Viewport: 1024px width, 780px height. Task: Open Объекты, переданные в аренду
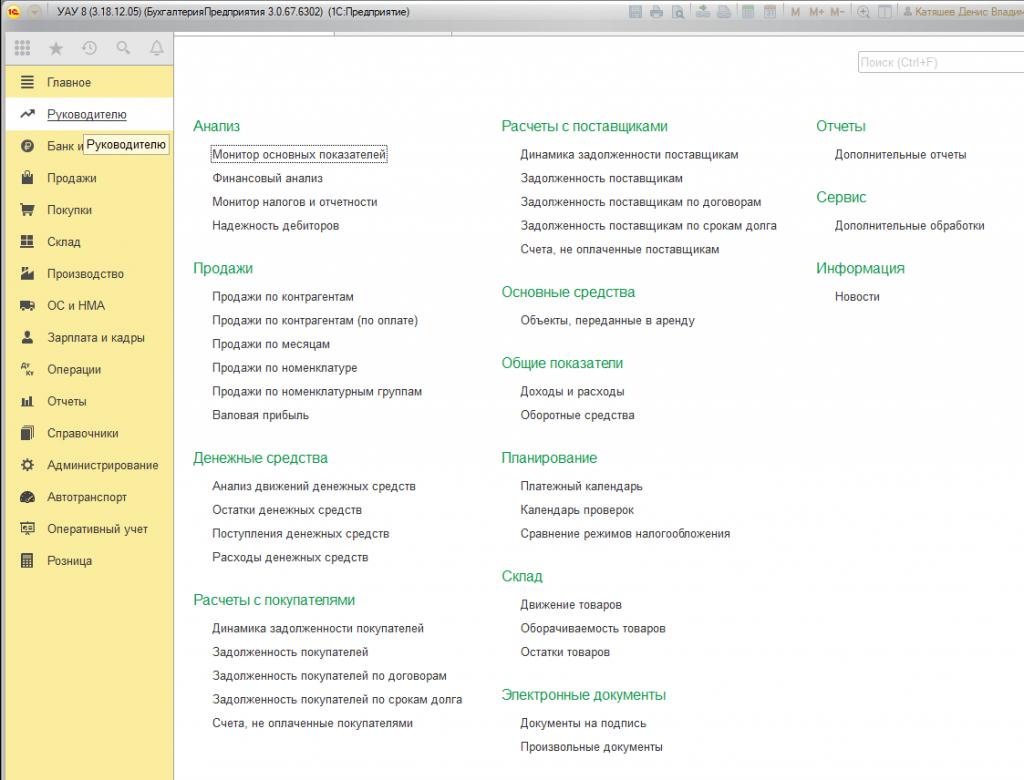[607, 320]
